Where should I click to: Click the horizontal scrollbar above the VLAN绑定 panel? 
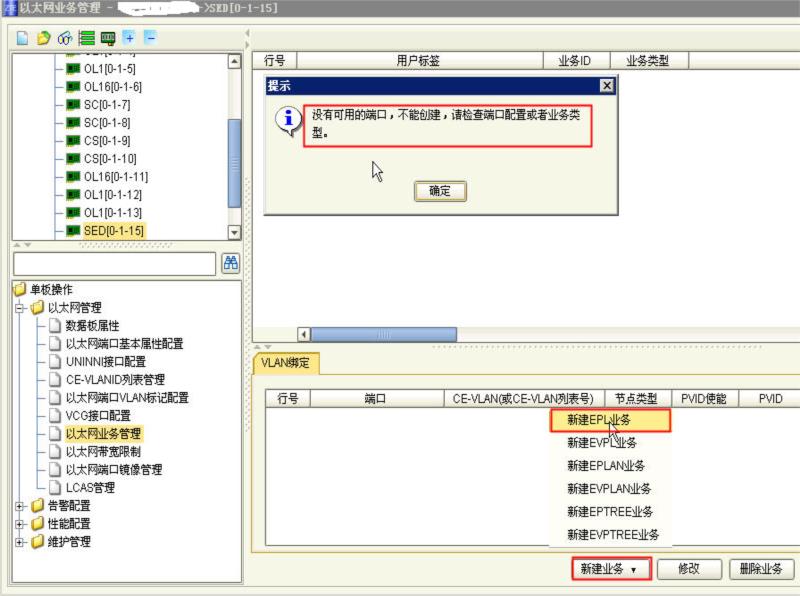(x=380, y=333)
